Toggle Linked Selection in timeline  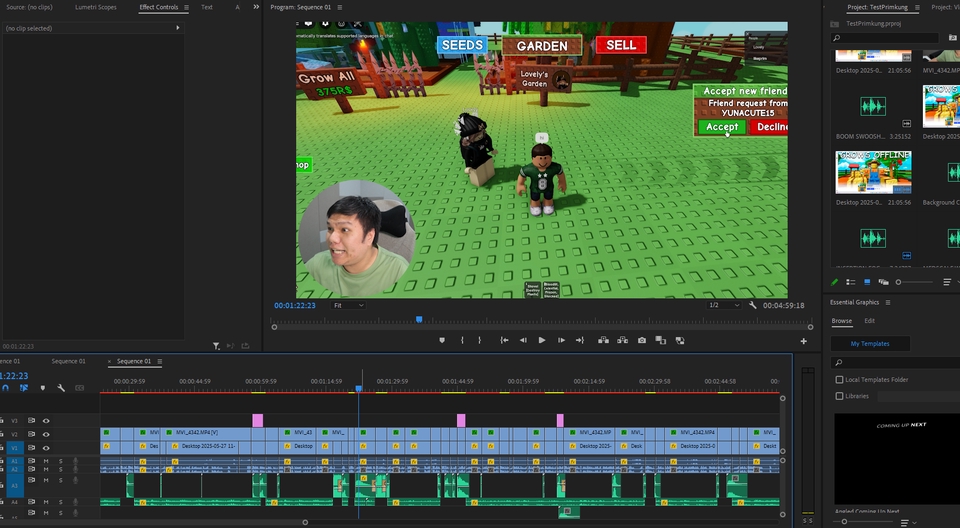coord(24,388)
